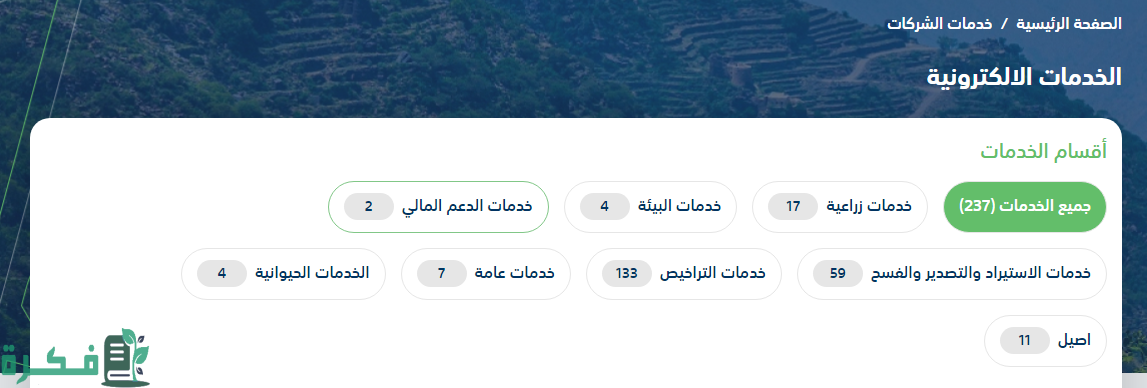This screenshot has height=388, width=1147.
Task: Select the جميع الخدمات (237) filter
Action: (x=1025, y=206)
